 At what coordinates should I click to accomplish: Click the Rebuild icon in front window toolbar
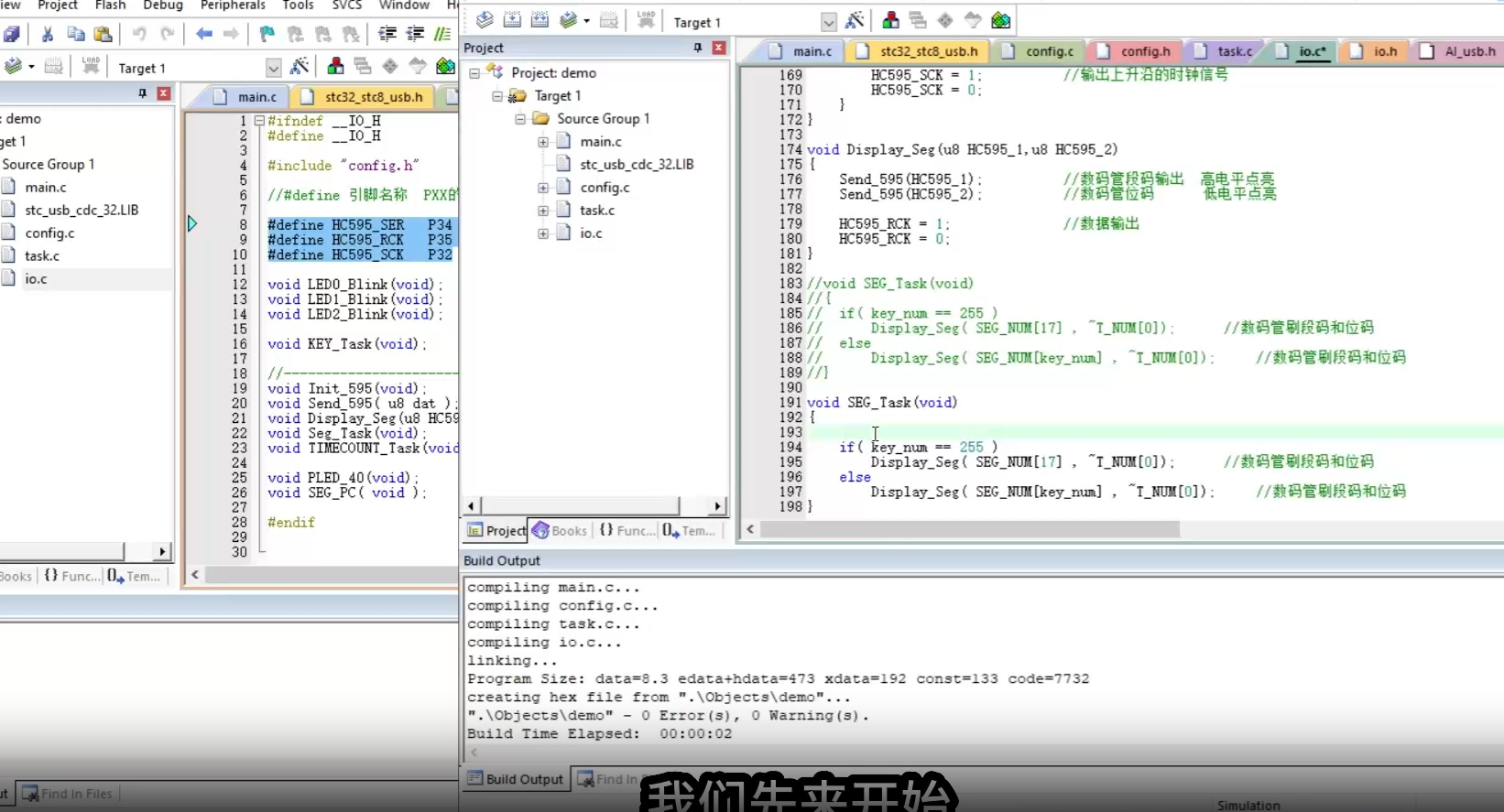coord(539,20)
